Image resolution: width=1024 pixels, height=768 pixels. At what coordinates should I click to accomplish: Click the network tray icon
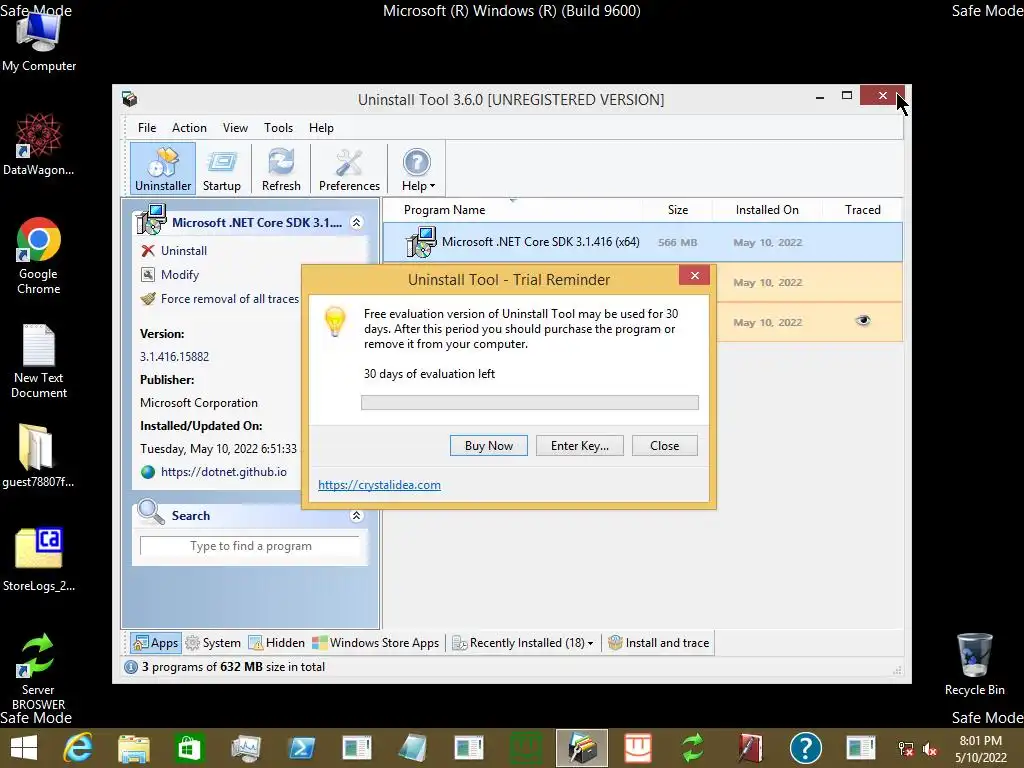tap(906, 750)
